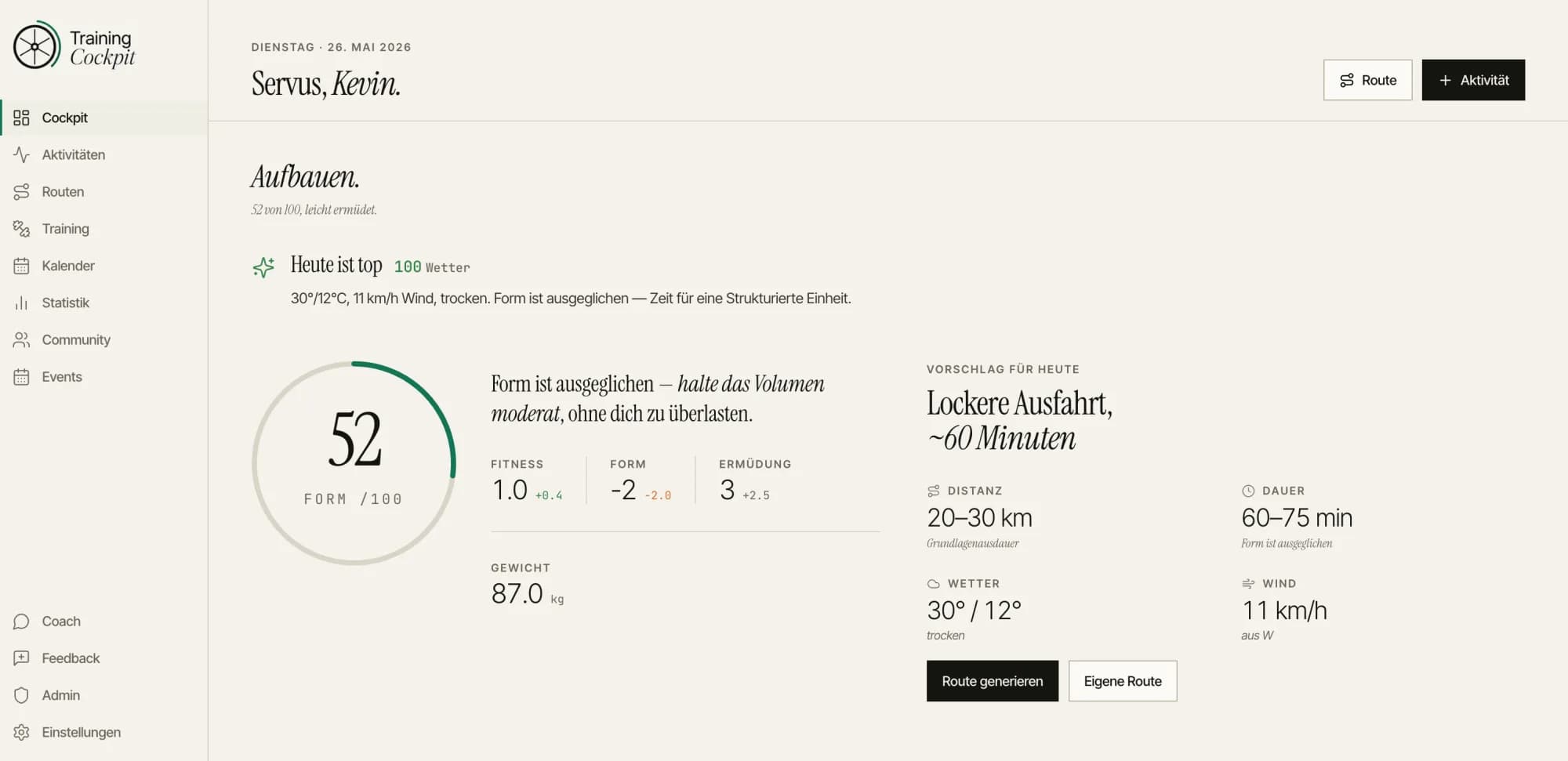This screenshot has width=1568, height=761.
Task: Open Einstellungen settings
Action: (x=103, y=732)
